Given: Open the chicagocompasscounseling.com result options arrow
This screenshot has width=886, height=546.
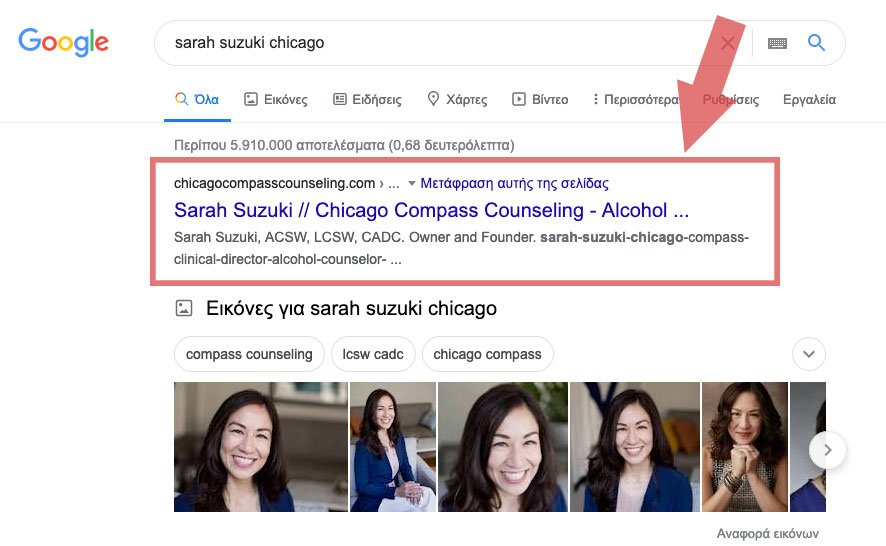Looking at the screenshot, I should click(412, 183).
